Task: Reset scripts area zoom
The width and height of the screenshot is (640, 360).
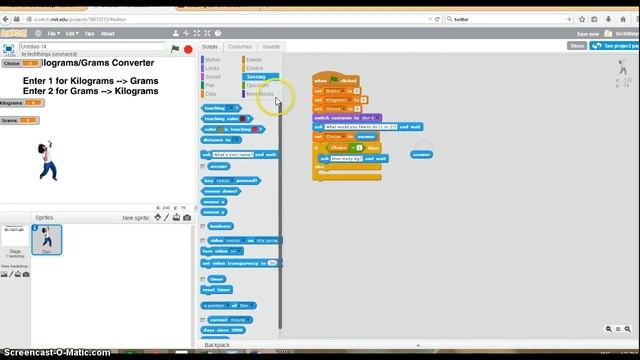Action: tap(618, 329)
